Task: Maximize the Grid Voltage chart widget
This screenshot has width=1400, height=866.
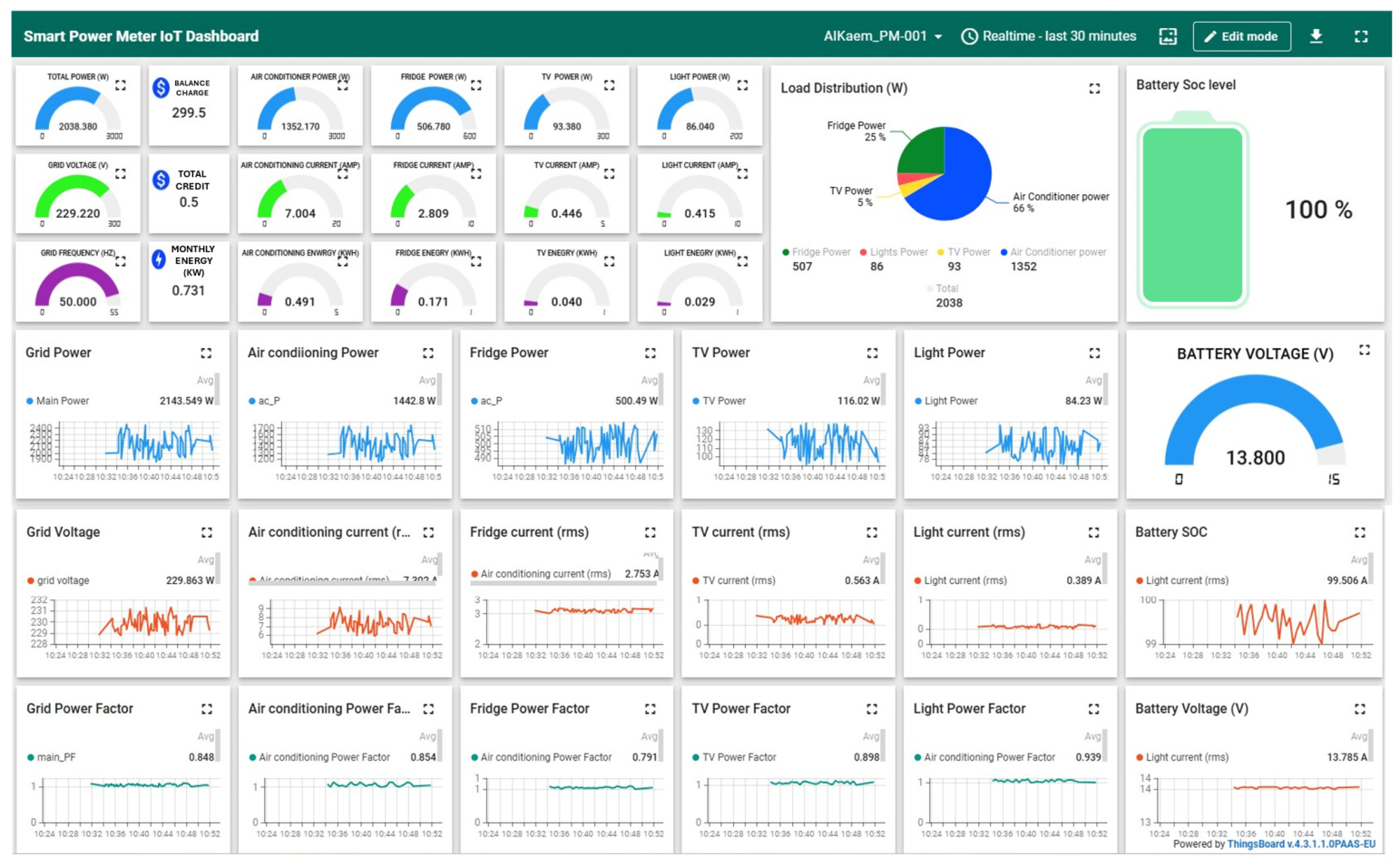Action: tap(207, 532)
